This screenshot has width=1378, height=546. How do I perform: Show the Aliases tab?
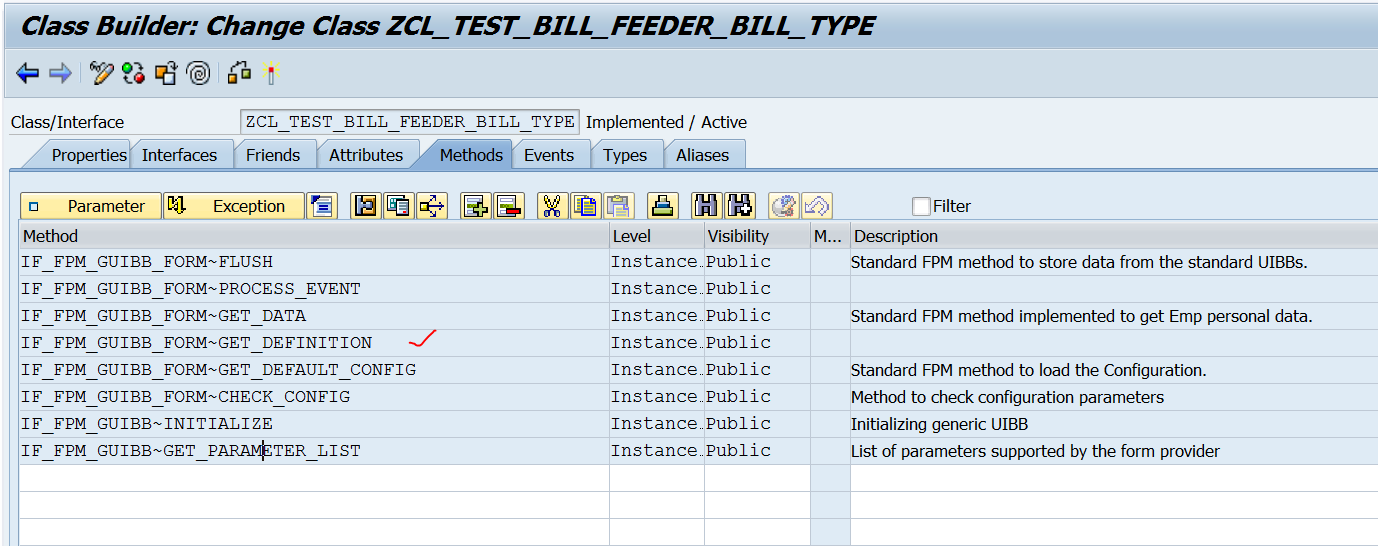click(x=703, y=155)
